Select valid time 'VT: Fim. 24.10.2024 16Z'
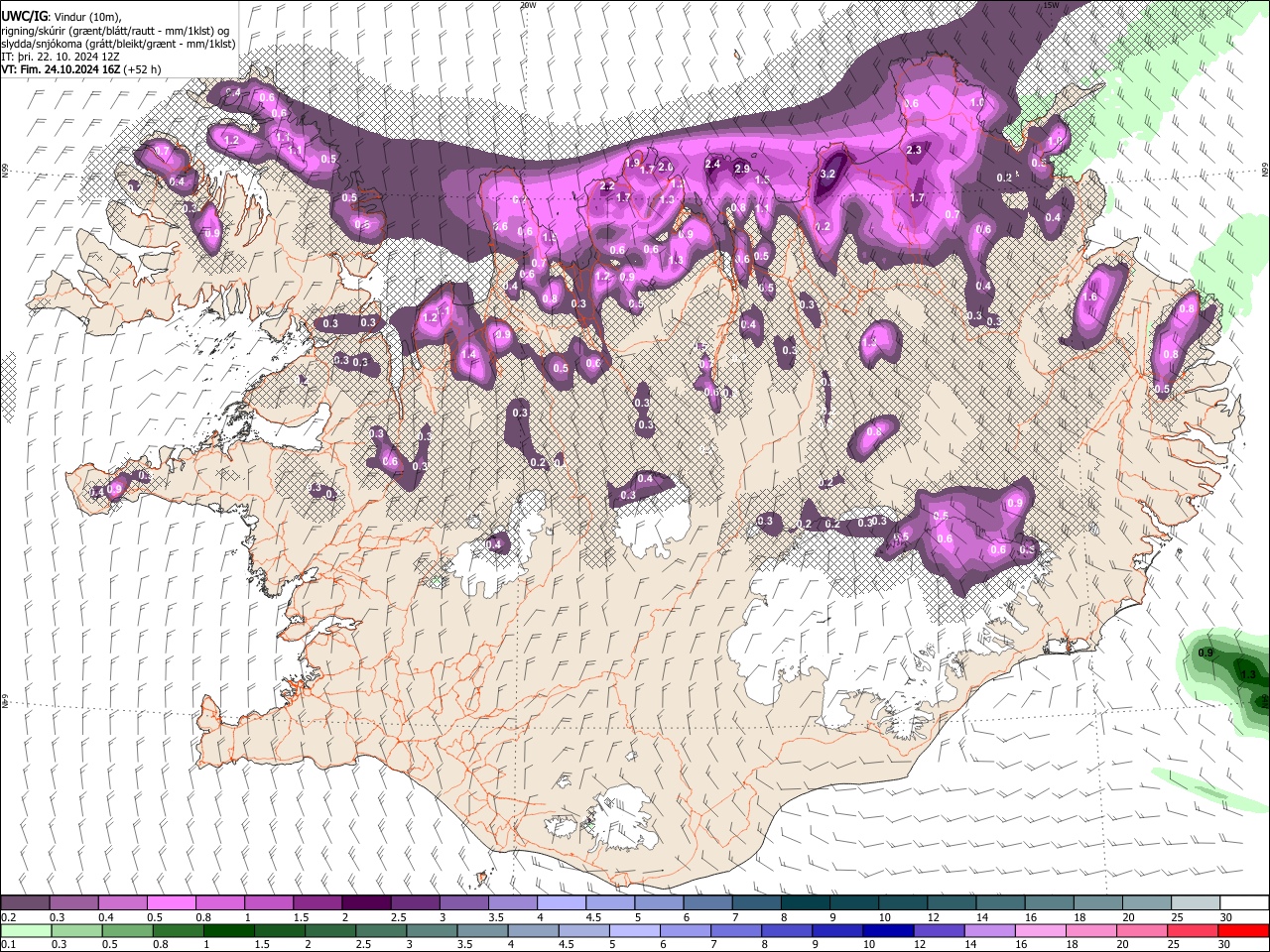The image size is (1270, 952). click(61, 69)
